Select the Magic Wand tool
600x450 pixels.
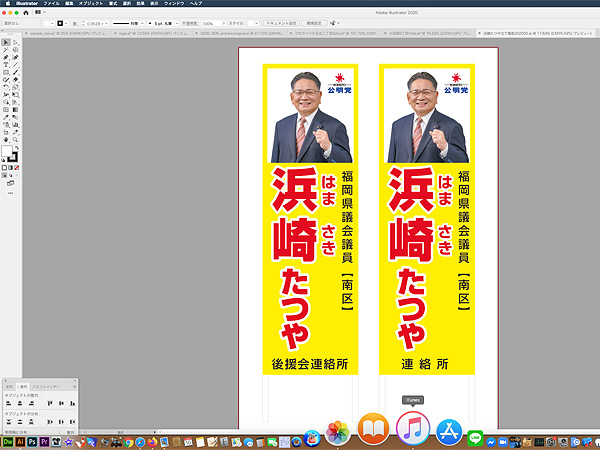click(x=6, y=50)
